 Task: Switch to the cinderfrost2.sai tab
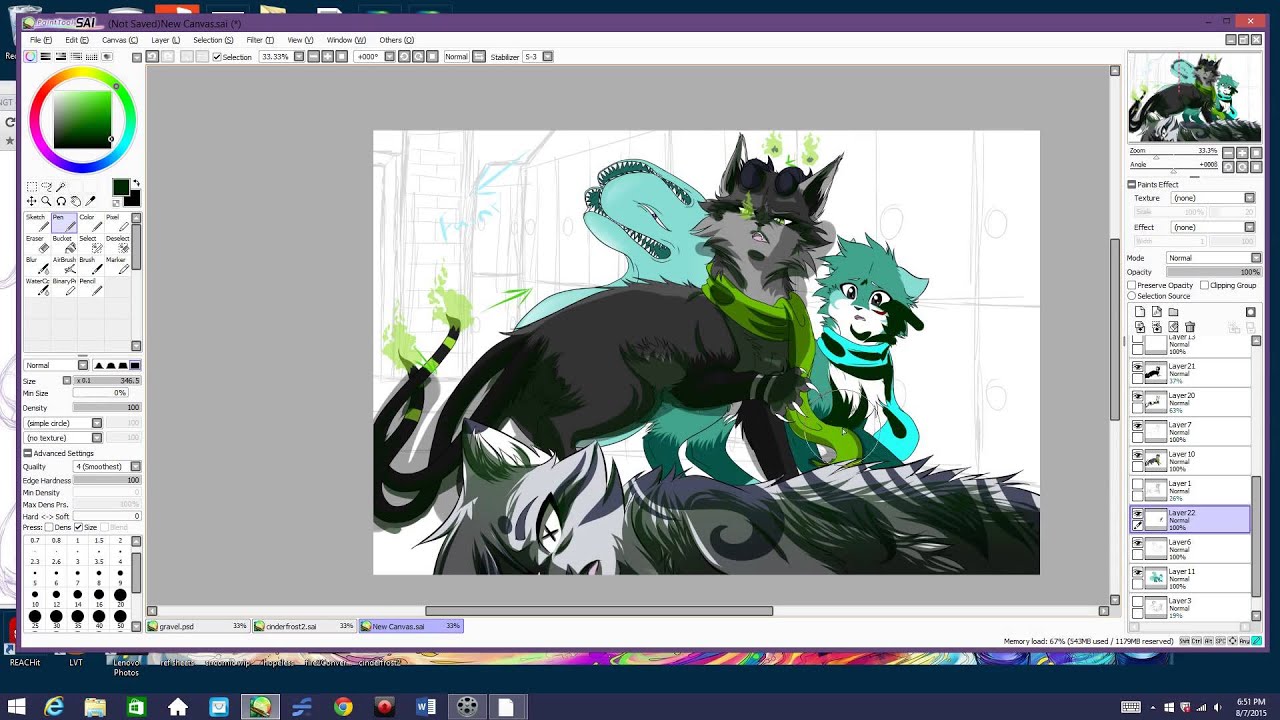[303, 626]
